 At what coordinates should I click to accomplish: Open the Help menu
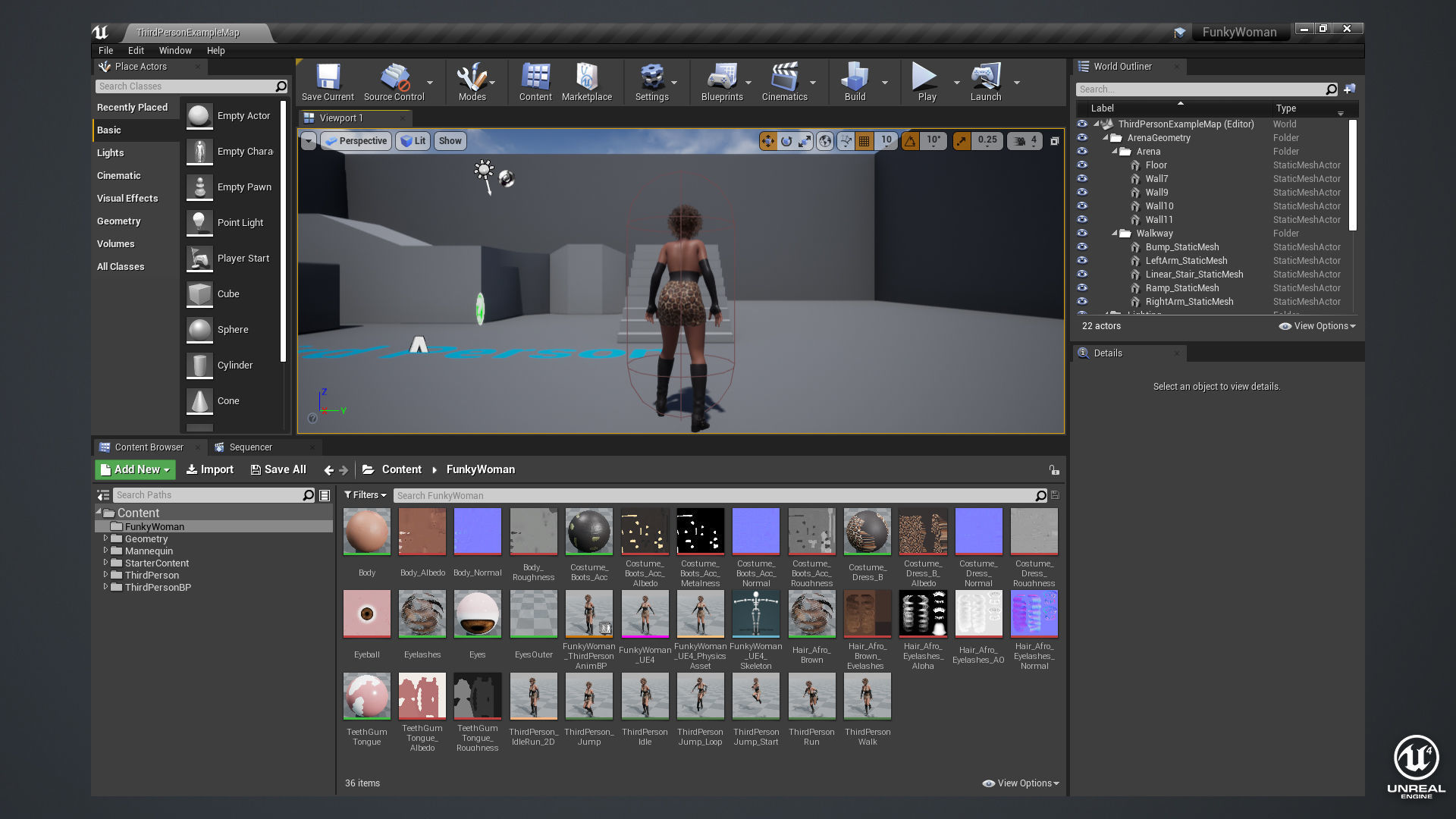coord(216,51)
